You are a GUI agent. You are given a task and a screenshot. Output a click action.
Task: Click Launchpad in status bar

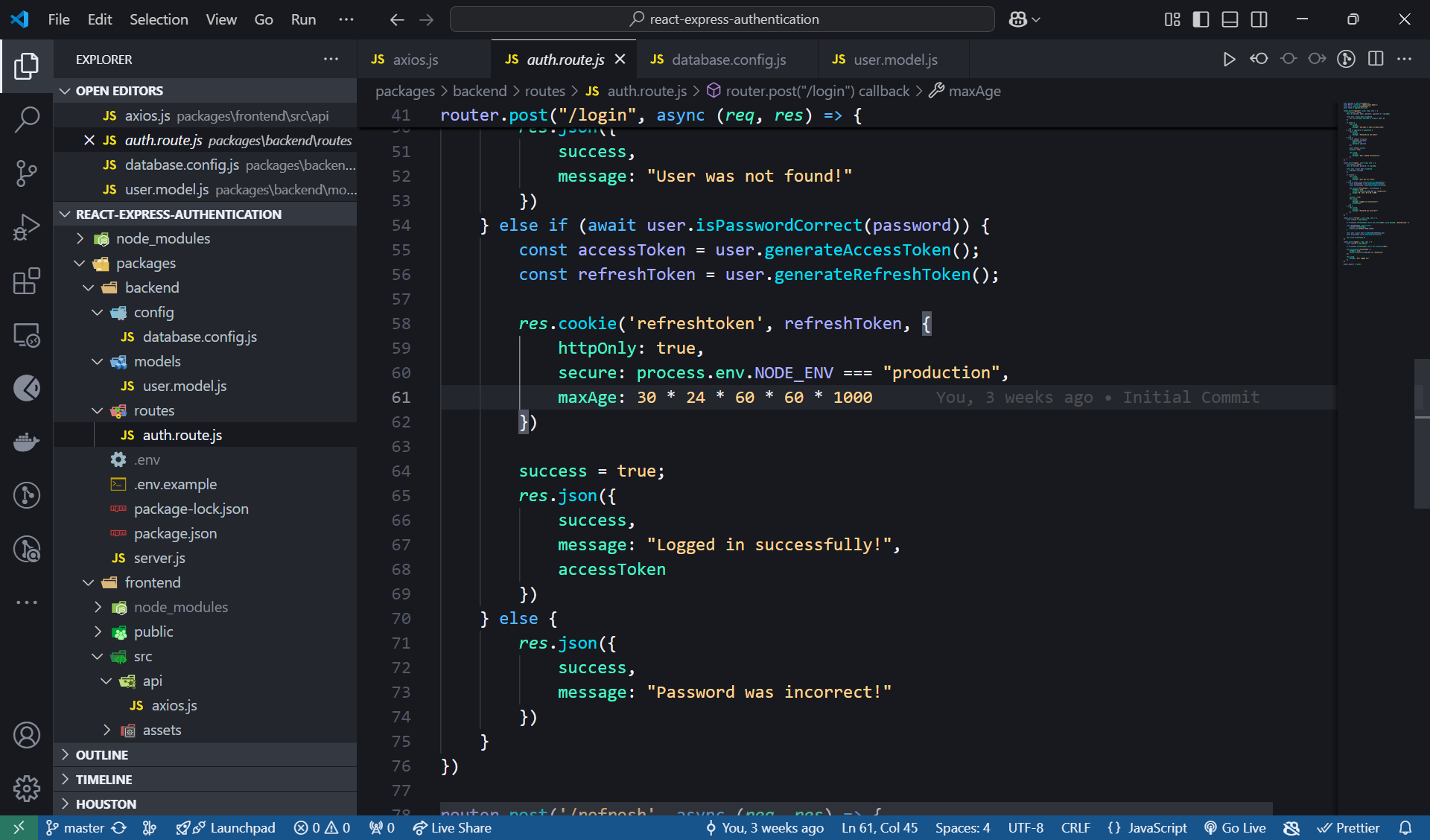coord(226,827)
